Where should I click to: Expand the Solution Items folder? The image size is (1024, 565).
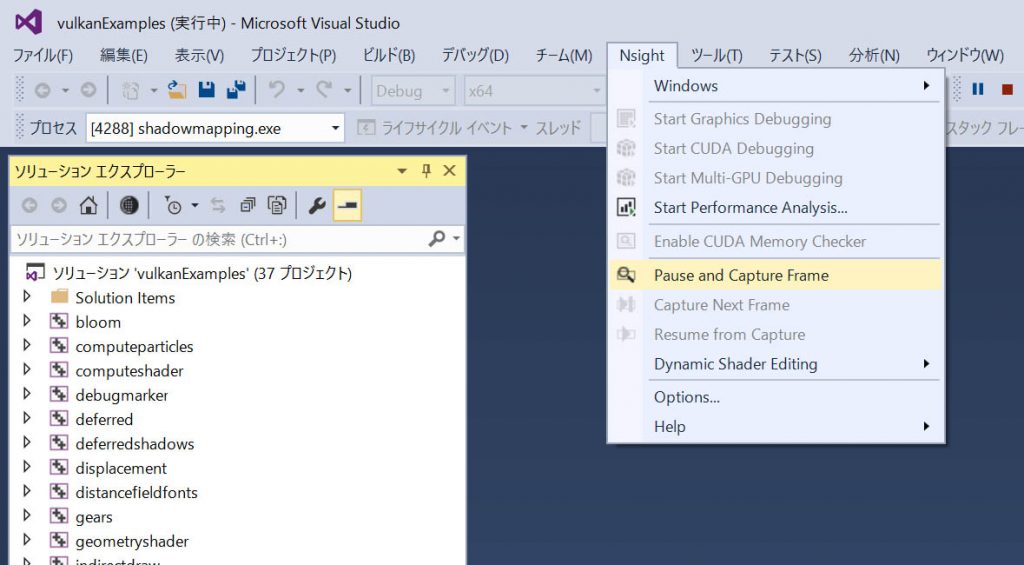(27, 297)
